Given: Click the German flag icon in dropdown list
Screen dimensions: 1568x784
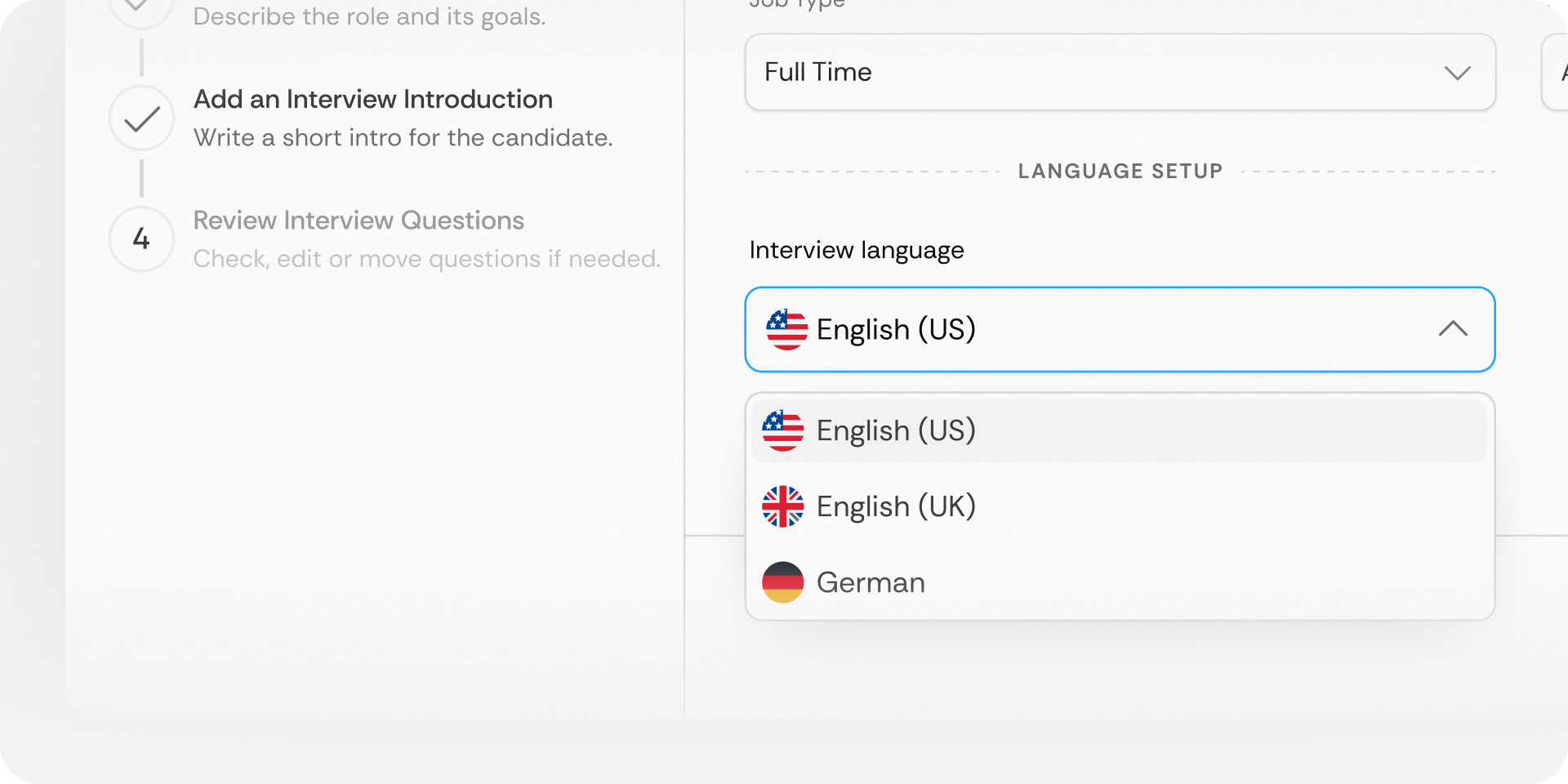Looking at the screenshot, I should pos(782,582).
